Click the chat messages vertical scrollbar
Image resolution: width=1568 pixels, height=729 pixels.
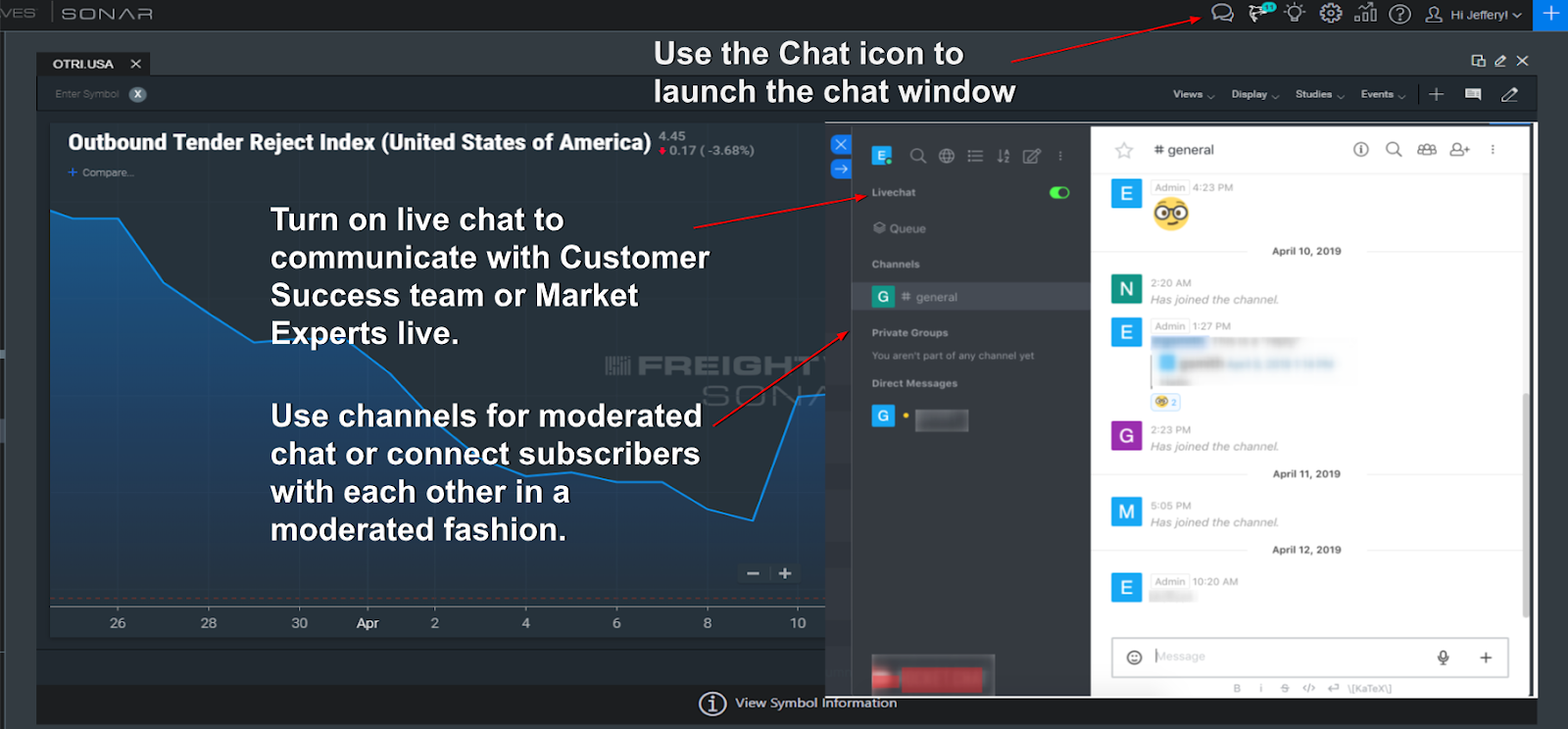1525,505
